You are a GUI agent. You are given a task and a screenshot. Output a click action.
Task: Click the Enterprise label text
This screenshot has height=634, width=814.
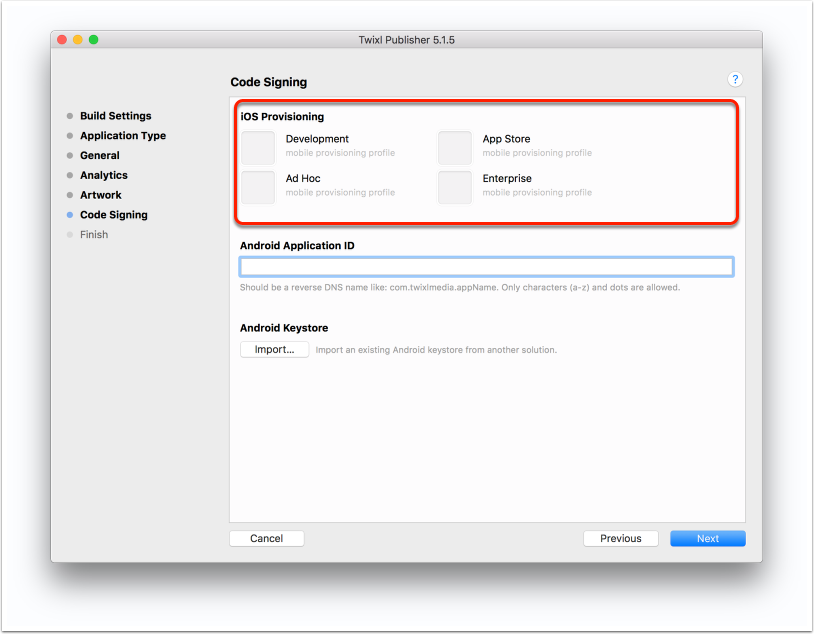pos(507,178)
